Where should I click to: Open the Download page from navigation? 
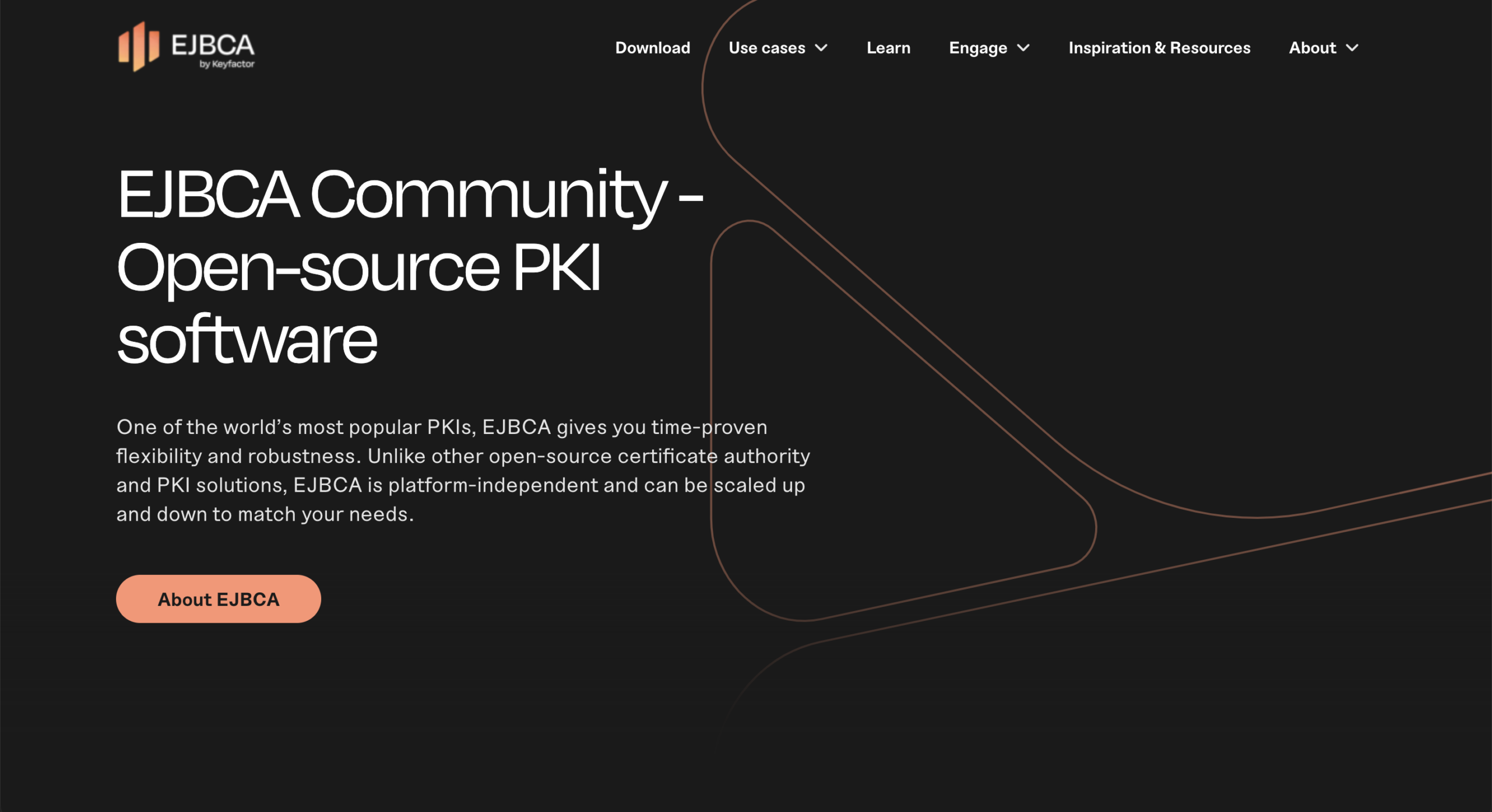(652, 48)
